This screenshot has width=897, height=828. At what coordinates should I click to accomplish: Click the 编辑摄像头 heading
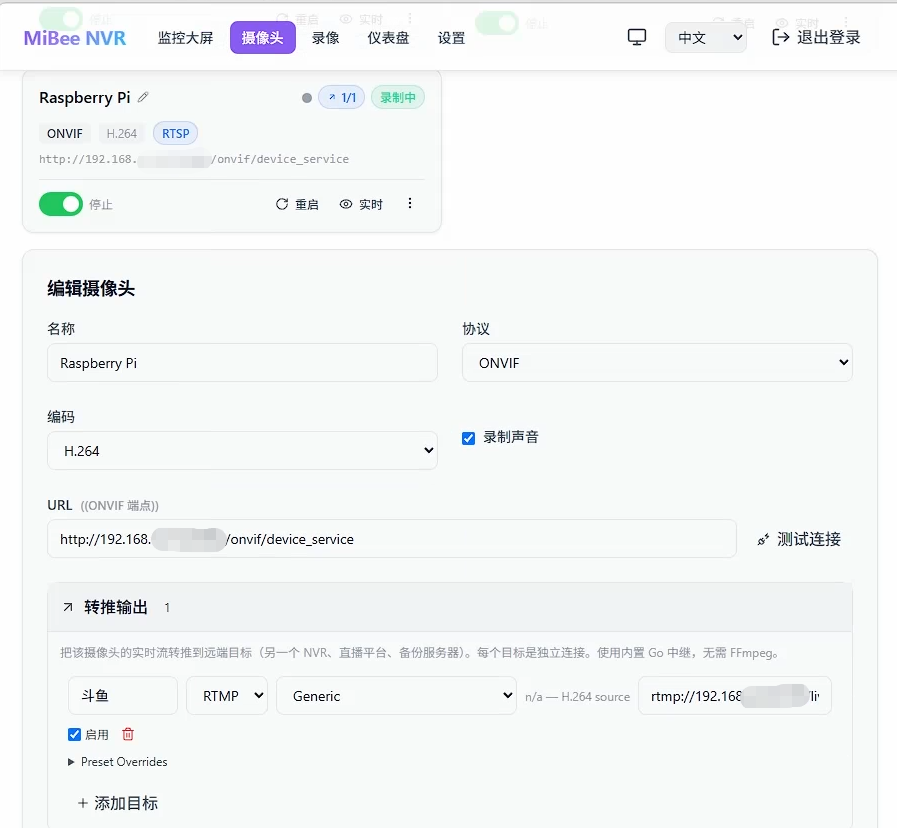91,288
